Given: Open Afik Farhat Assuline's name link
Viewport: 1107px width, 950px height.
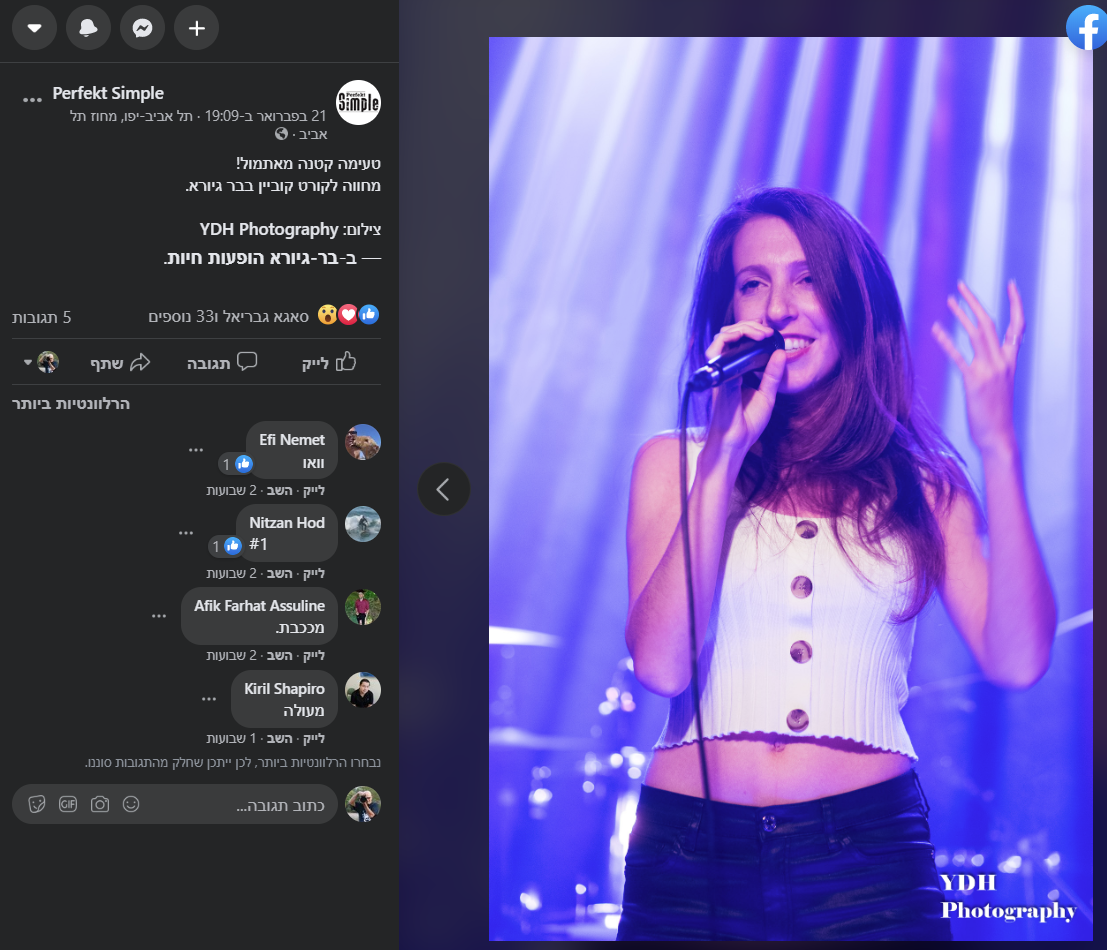Looking at the screenshot, I should [259, 606].
